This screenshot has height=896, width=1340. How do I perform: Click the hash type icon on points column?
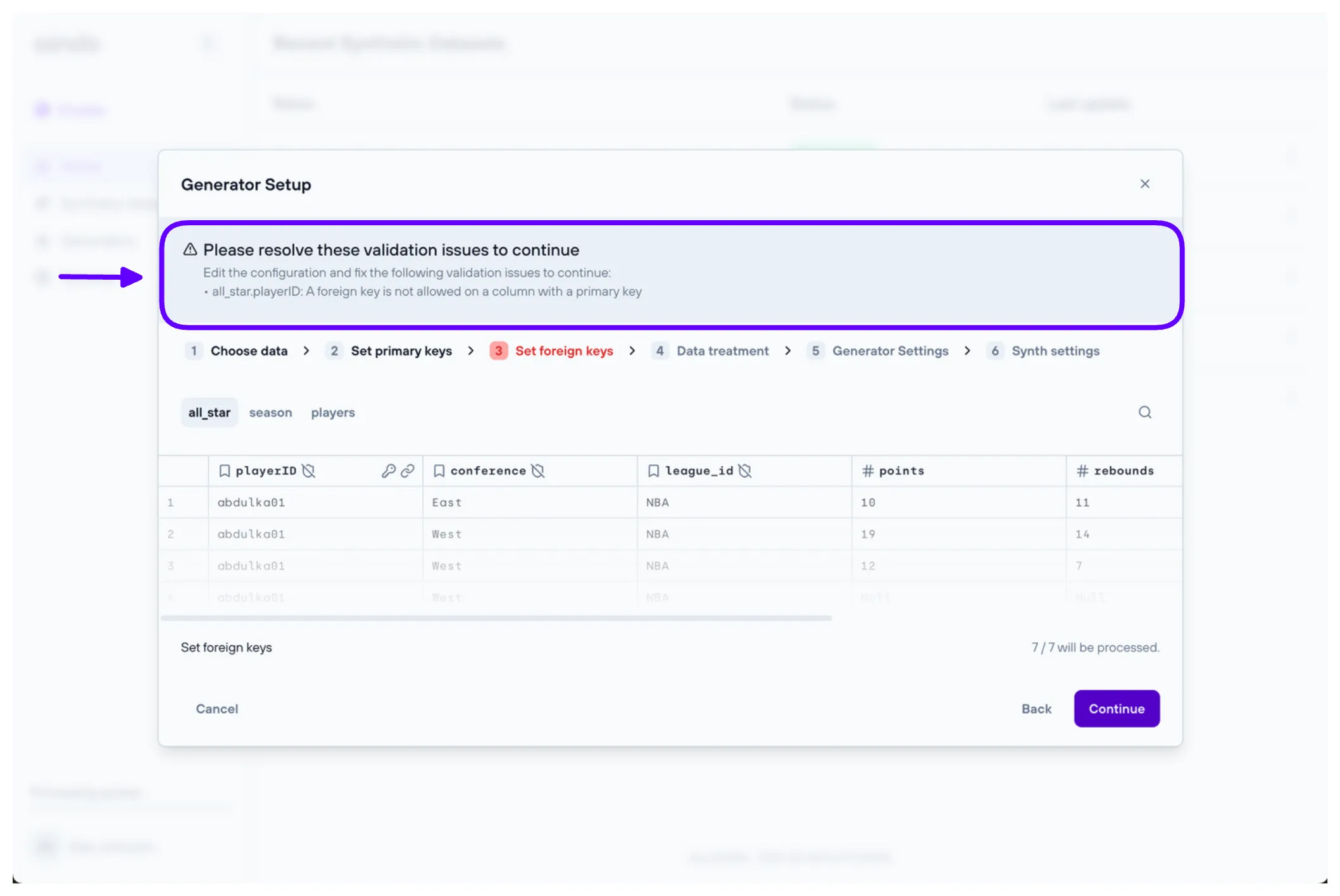click(867, 471)
